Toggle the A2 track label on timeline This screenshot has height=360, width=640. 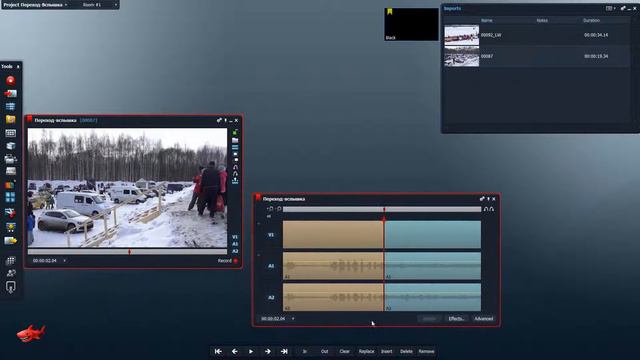[271, 298]
